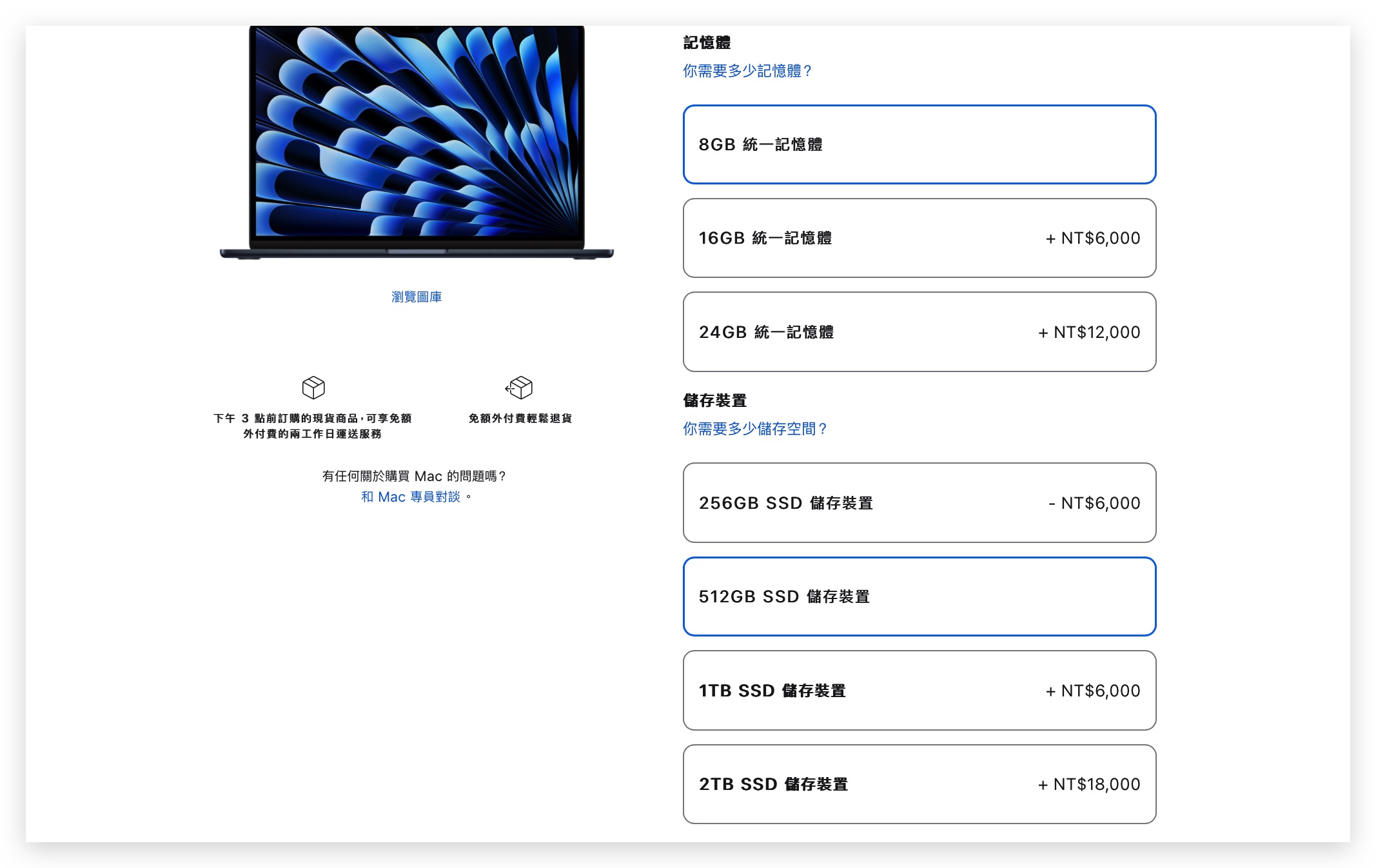
Task: Click the MacBook Air product image
Action: click(417, 143)
